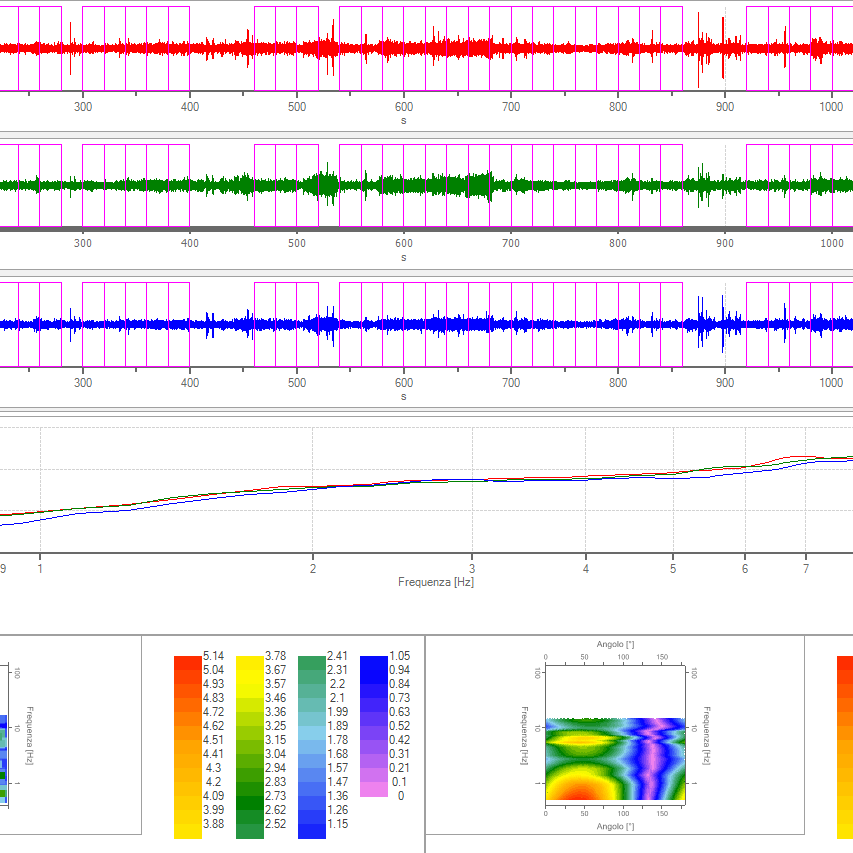Click the 700 tick on green trace time axis
Image resolution: width=853 pixels, height=853 pixels.
click(511, 243)
